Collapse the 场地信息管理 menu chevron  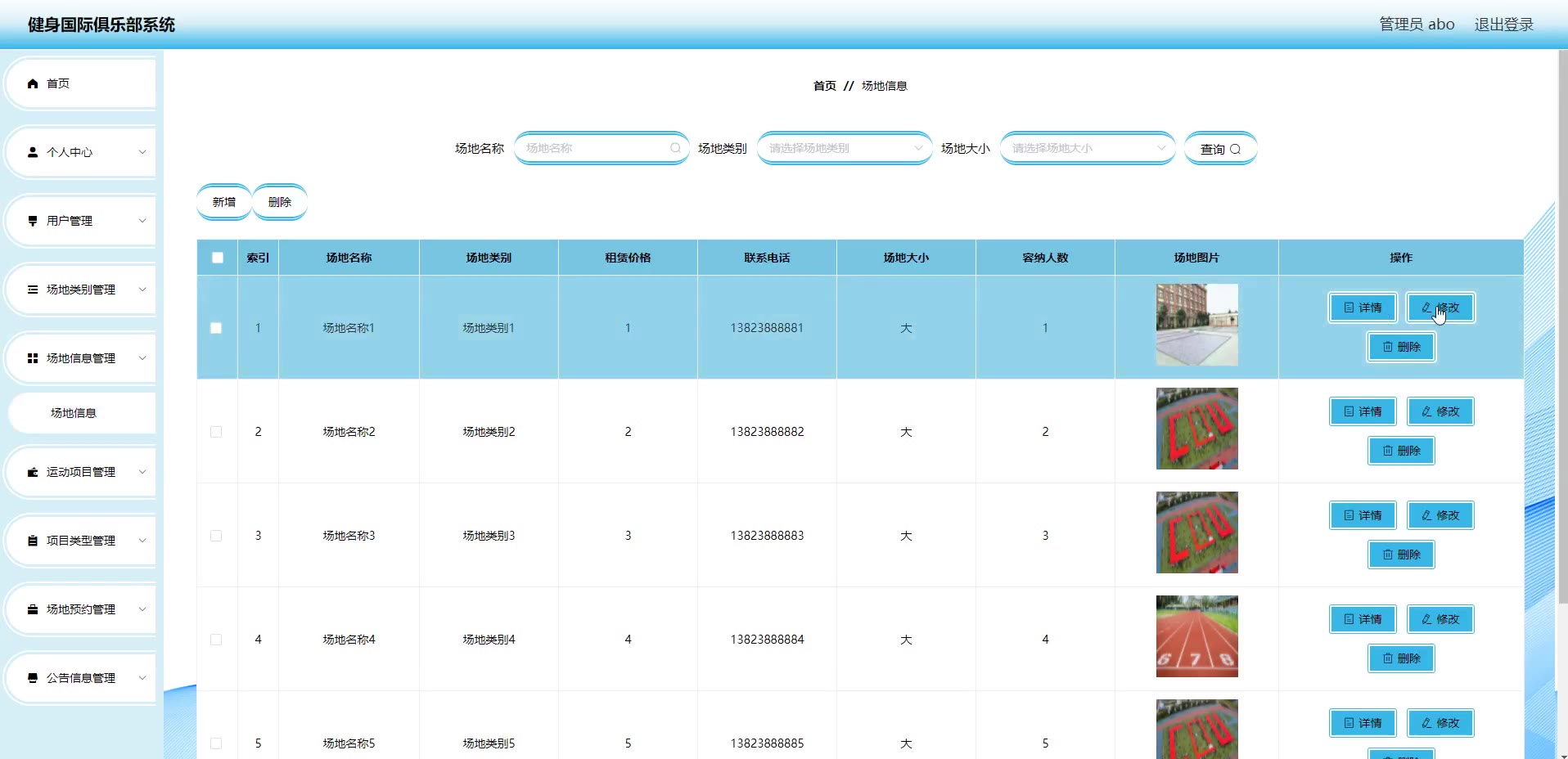point(142,358)
